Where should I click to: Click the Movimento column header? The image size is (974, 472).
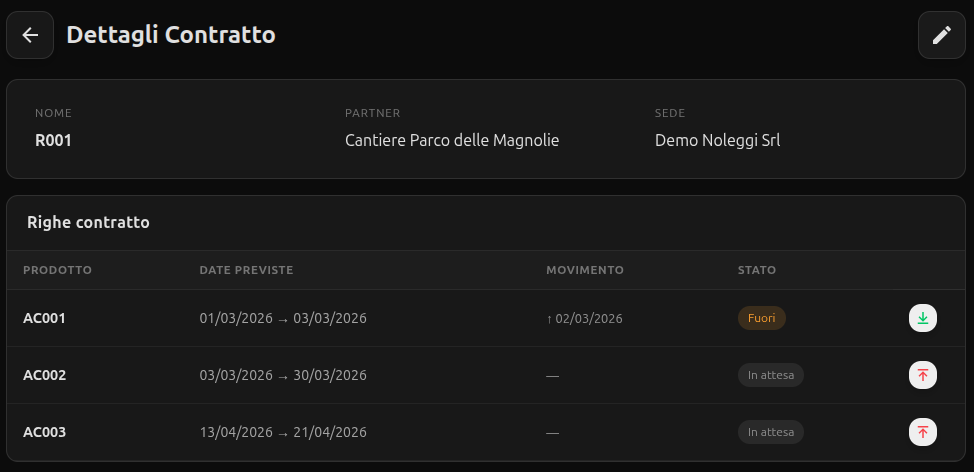(584, 270)
